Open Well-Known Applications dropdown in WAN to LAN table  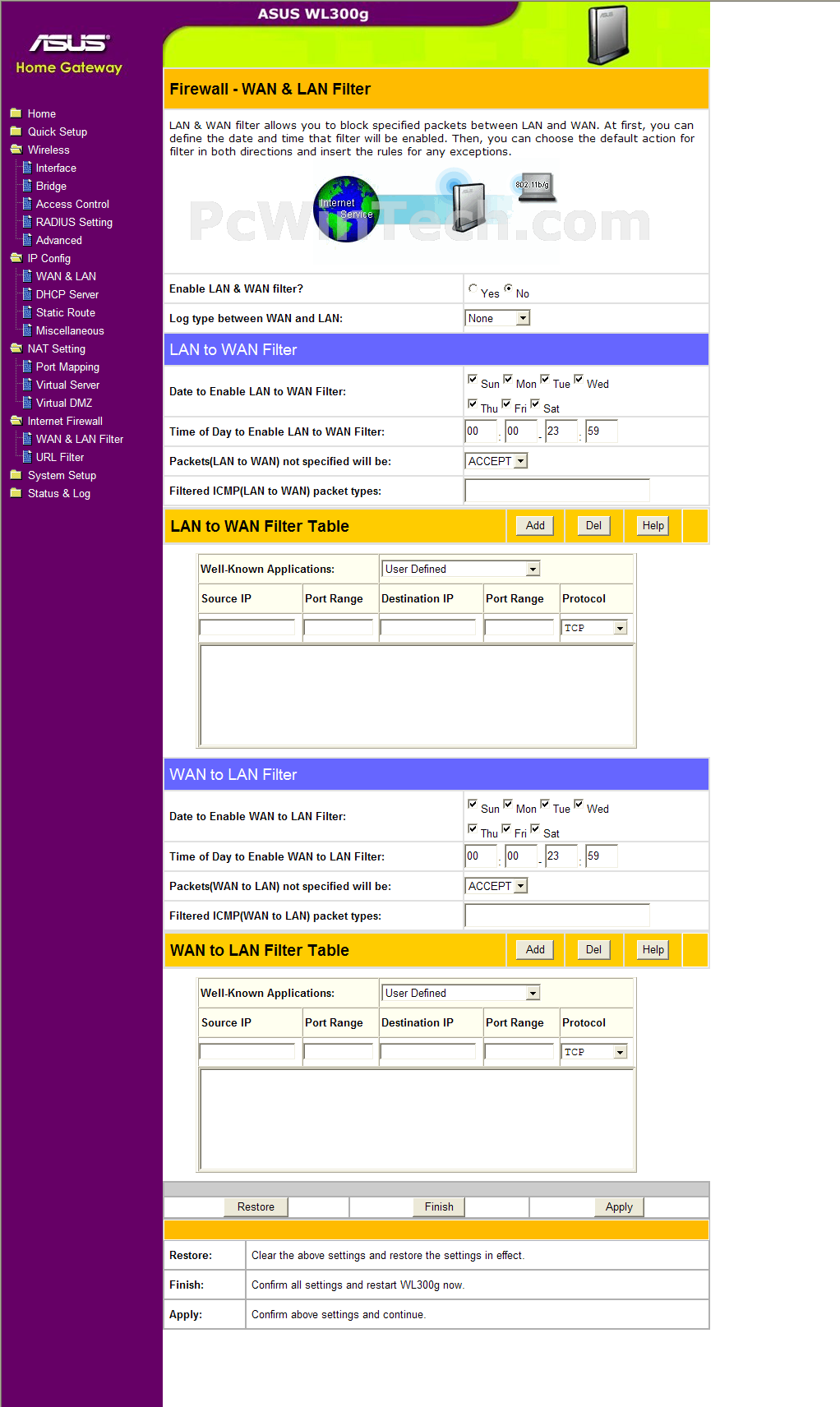coord(461,993)
